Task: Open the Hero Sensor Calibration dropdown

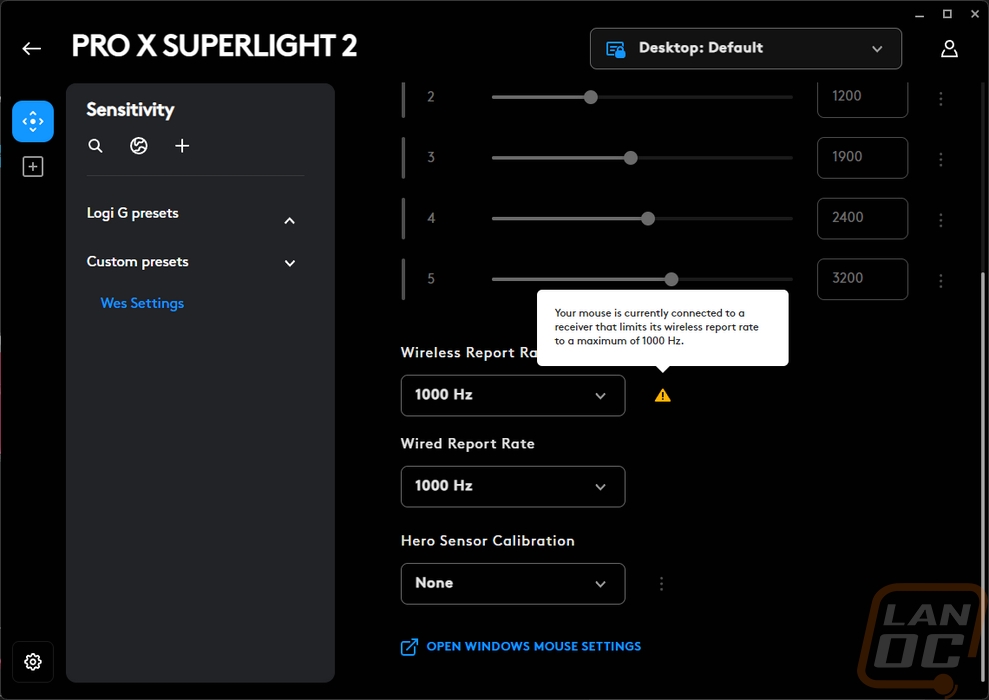Action: click(x=513, y=583)
